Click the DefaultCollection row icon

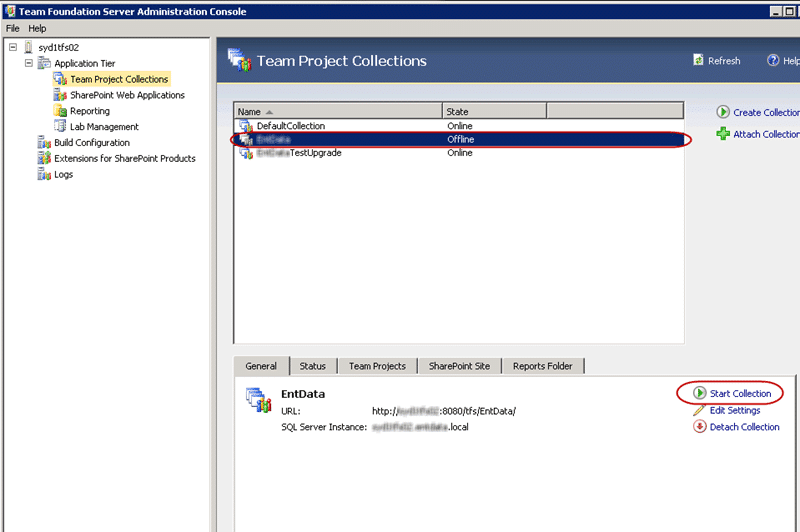[x=246, y=125]
